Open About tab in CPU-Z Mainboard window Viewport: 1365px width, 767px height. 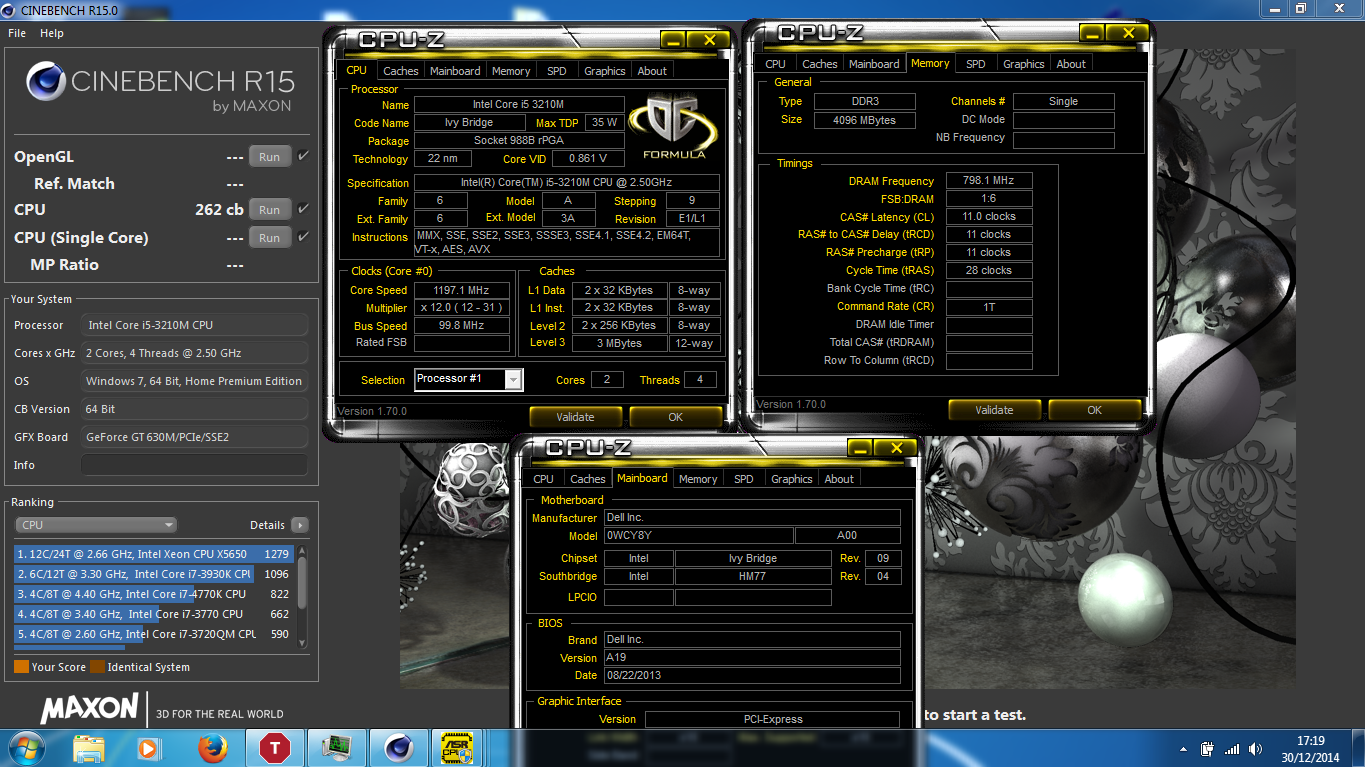pos(839,479)
